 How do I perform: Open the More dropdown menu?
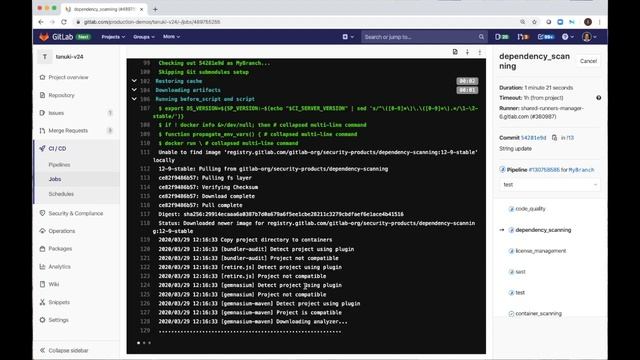tap(171, 37)
